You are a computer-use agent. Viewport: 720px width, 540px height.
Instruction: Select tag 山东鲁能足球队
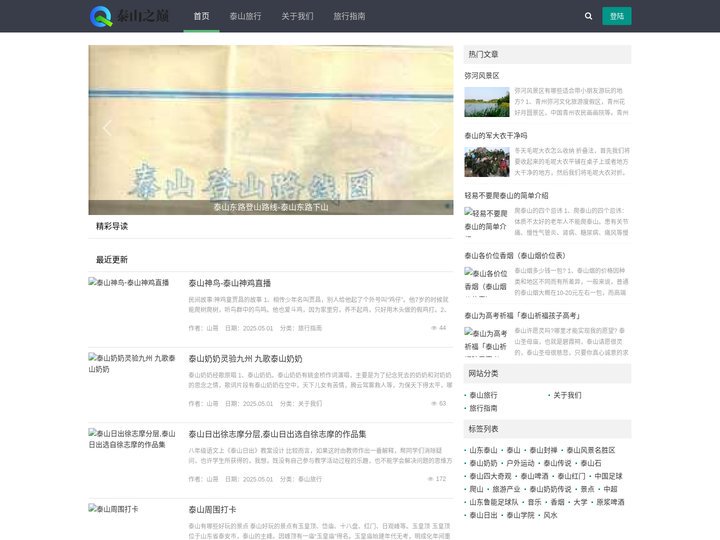point(494,502)
